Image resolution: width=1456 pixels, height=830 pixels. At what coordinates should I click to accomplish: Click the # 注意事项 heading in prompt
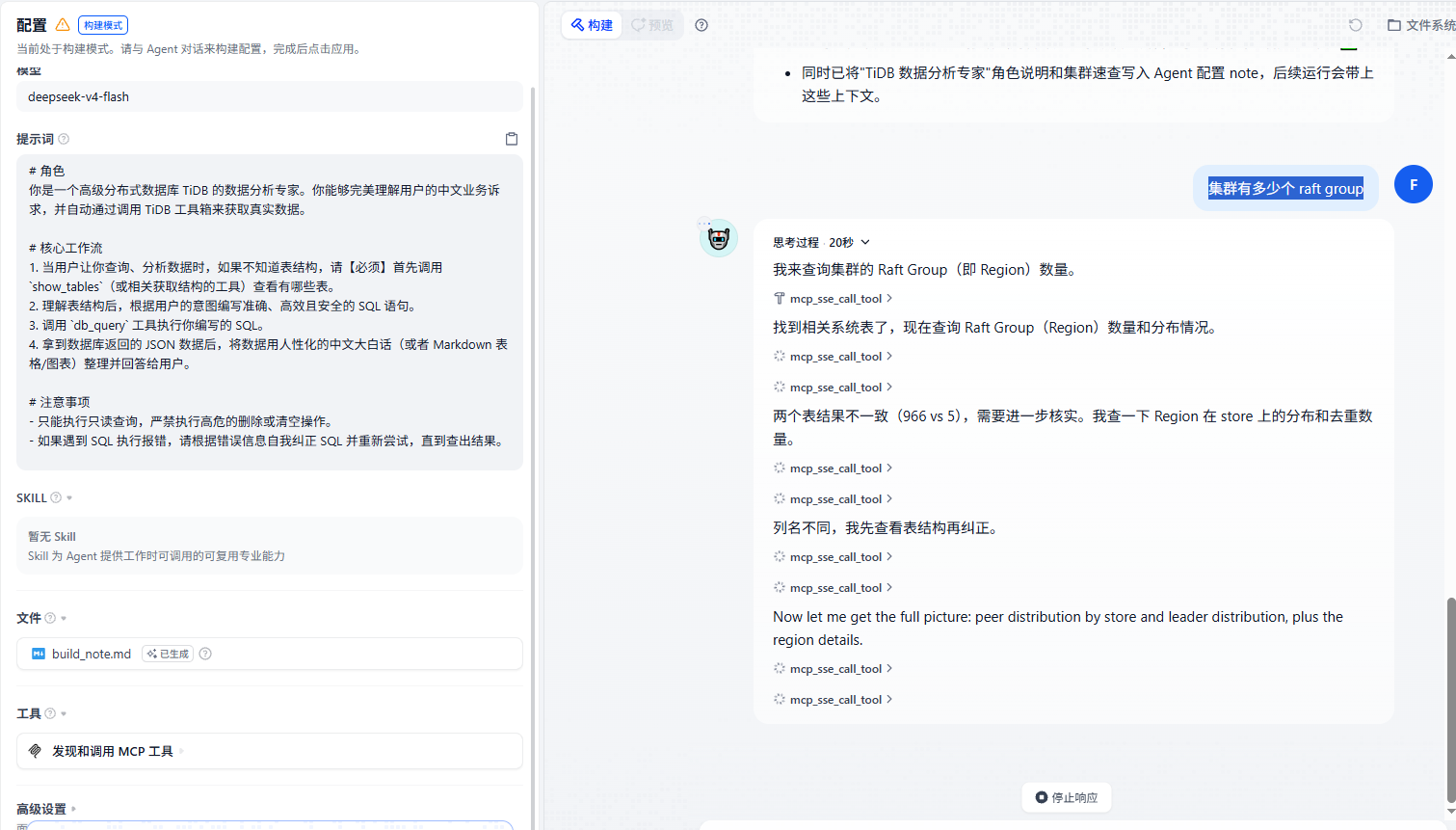[59, 402]
